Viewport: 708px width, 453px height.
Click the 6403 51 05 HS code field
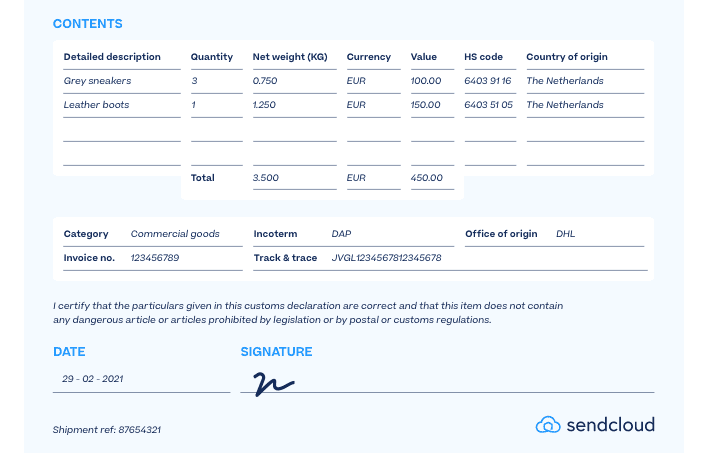tap(488, 105)
